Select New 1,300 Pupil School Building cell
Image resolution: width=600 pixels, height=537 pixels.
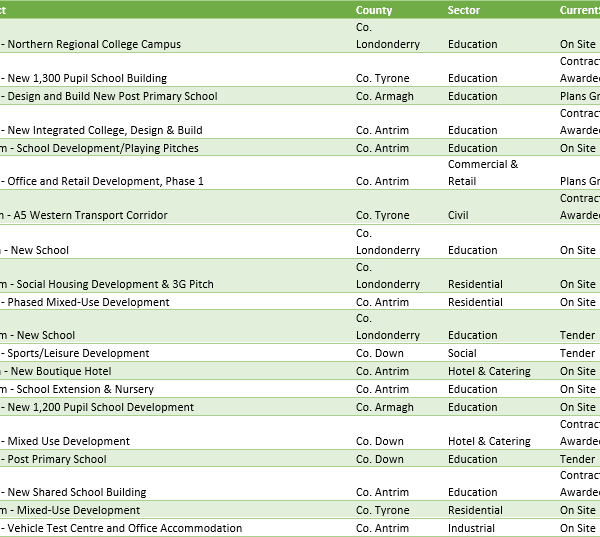(x=87, y=78)
